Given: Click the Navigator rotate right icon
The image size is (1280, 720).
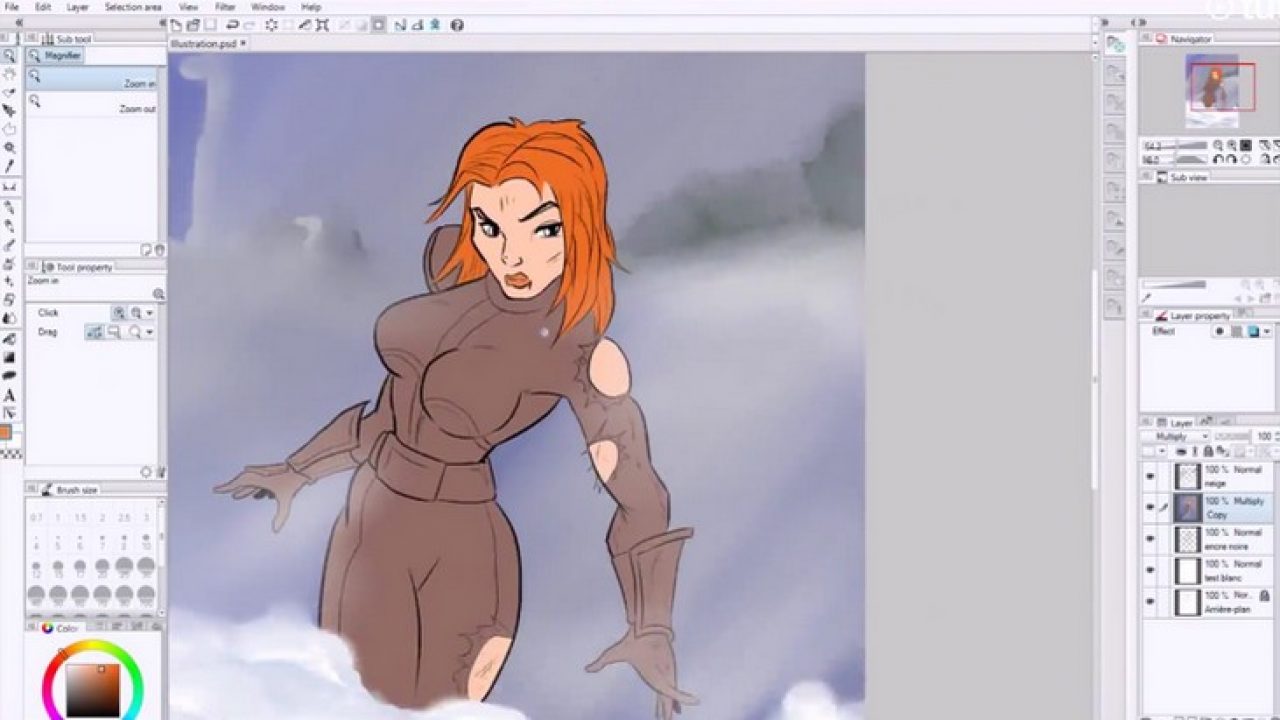Looking at the screenshot, I should tap(1232, 159).
